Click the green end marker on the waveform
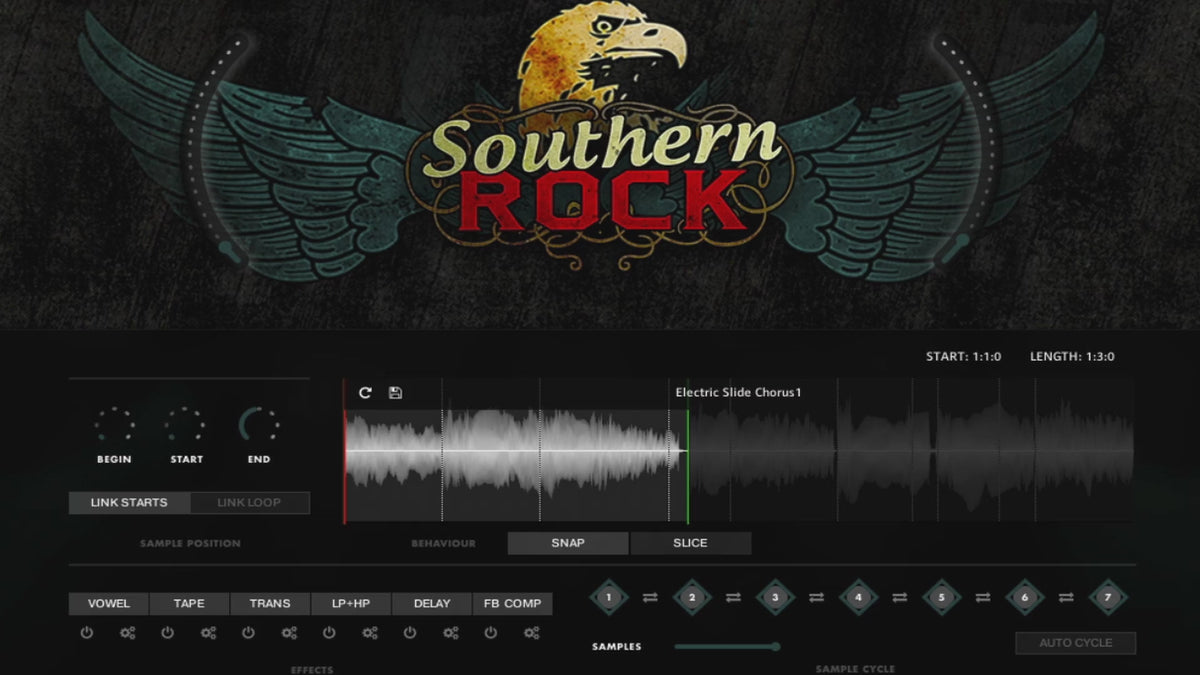 [688, 465]
